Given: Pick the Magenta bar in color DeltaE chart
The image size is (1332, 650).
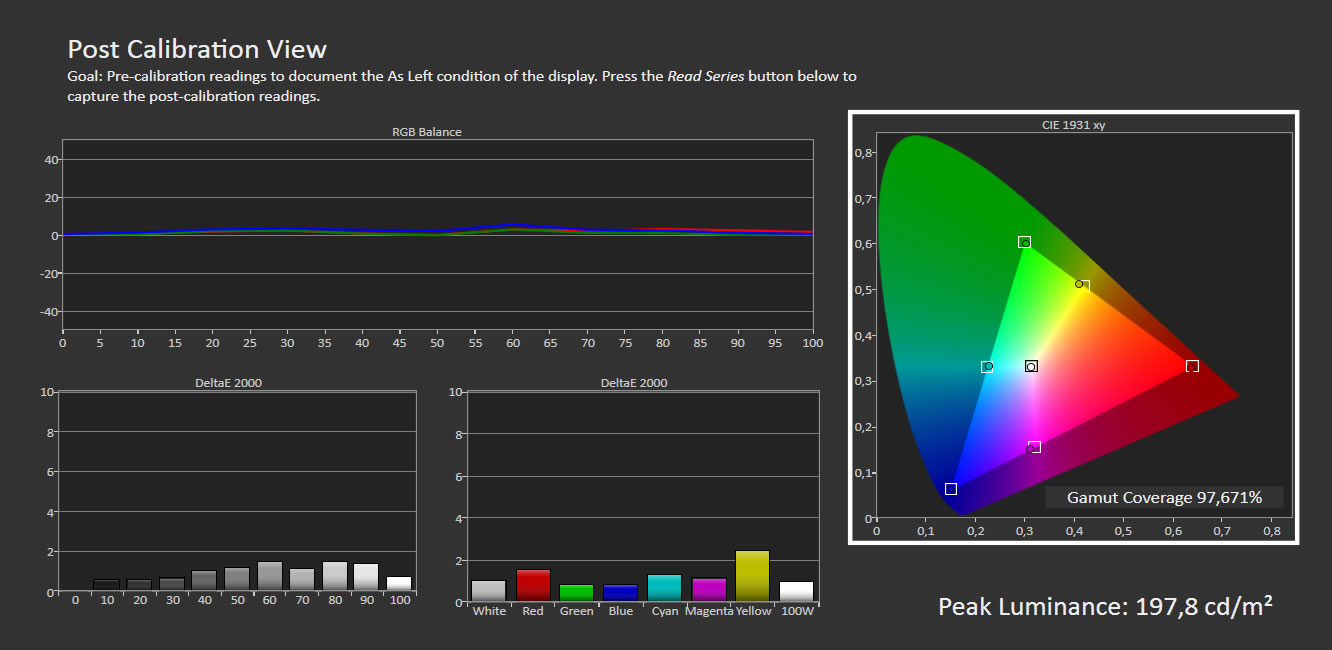Looking at the screenshot, I should [x=708, y=590].
